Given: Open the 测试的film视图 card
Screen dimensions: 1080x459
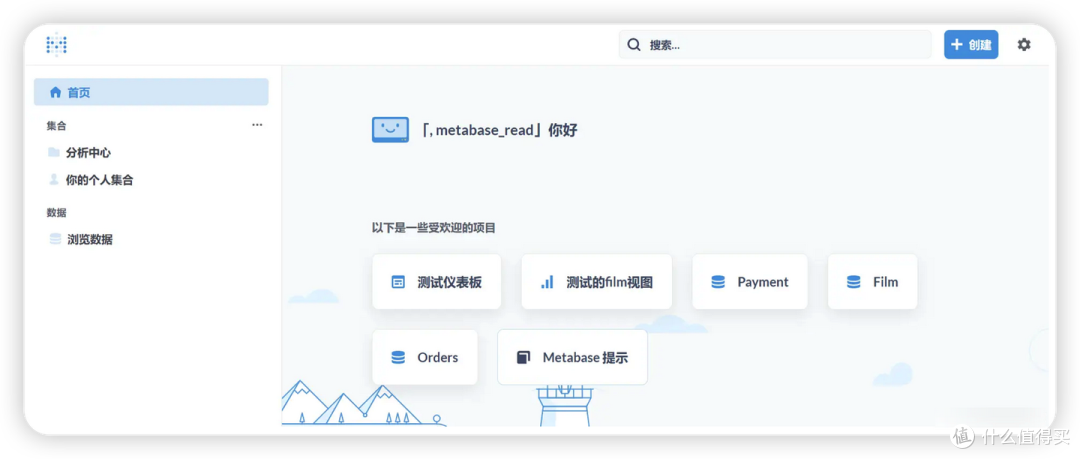Looking at the screenshot, I should click(x=596, y=282).
